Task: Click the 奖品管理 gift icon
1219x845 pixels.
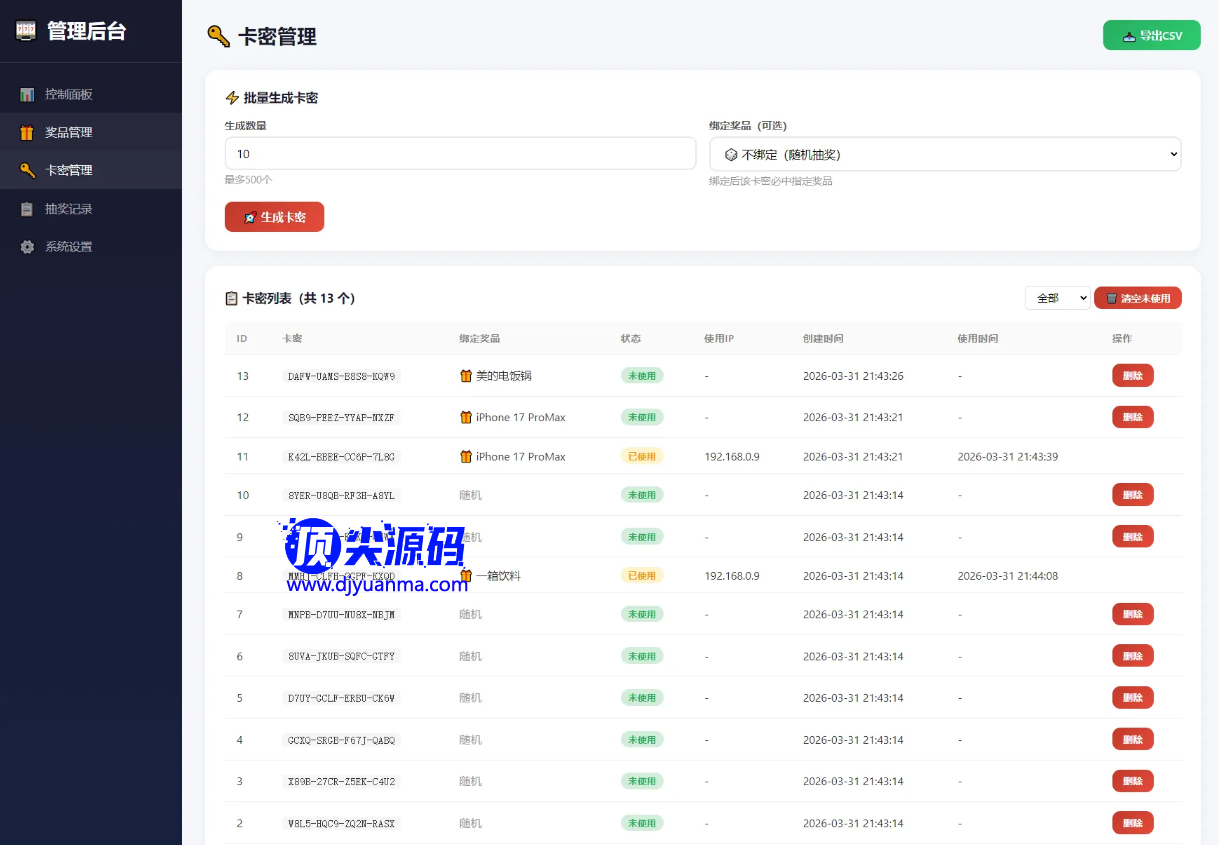Action: click(x=27, y=133)
